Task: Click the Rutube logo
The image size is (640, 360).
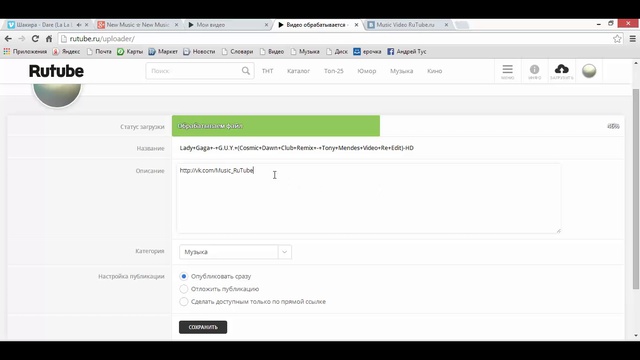Action: [x=56, y=71]
